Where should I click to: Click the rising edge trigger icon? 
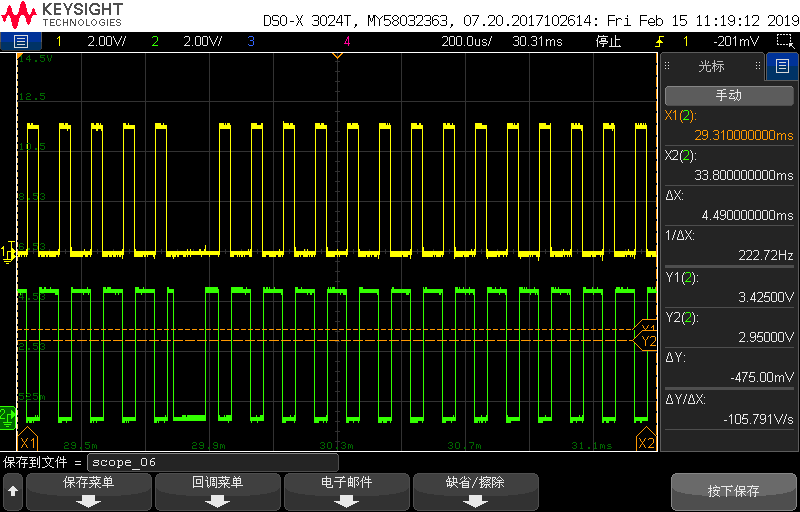[x=658, y=41]
